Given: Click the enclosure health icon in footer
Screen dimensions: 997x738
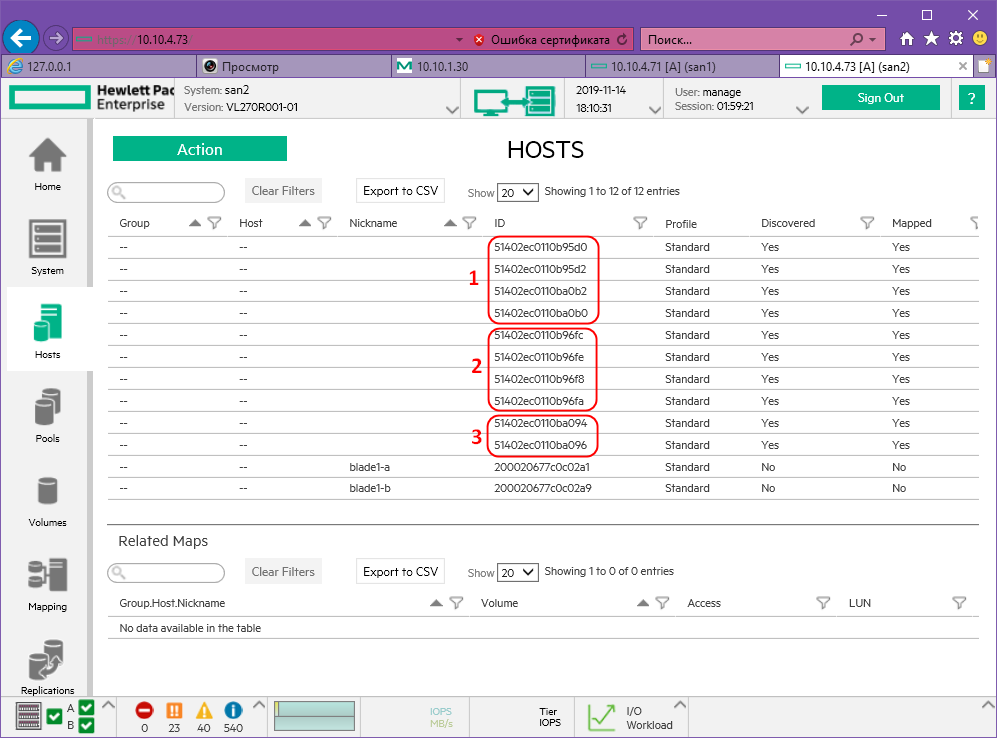Looking at the screenshot, I should pyautogui.click(x=29, y=716).
